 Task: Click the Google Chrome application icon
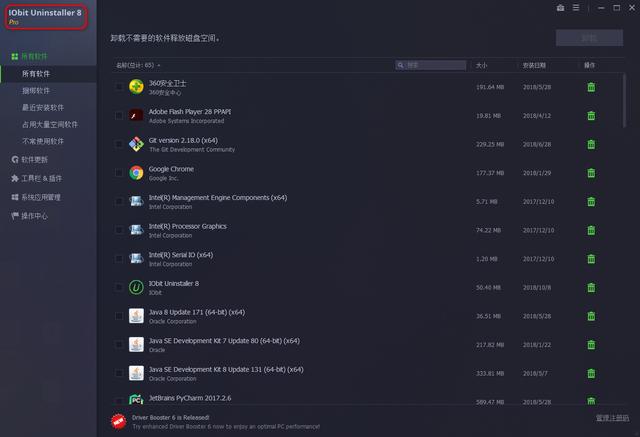tap(136, 173)
